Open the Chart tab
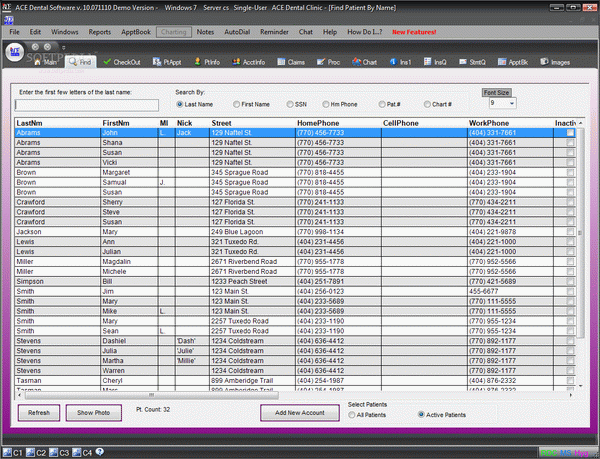This screenshot has width=600, height=459. click(366, 62)
